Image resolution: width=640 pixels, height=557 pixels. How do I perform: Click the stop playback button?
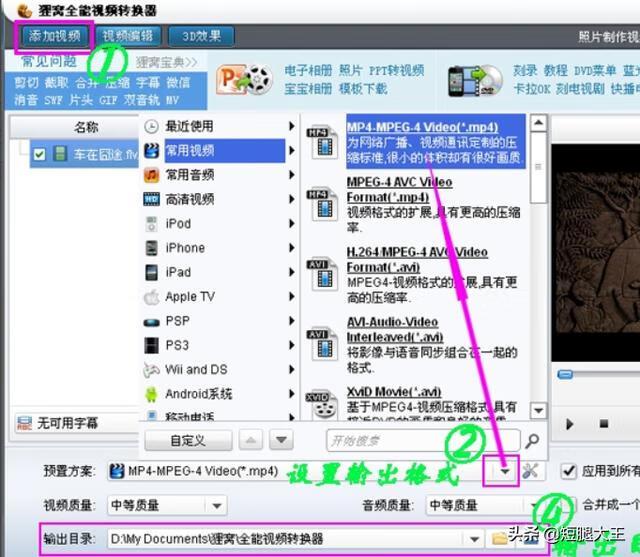(x=604, y=424)
